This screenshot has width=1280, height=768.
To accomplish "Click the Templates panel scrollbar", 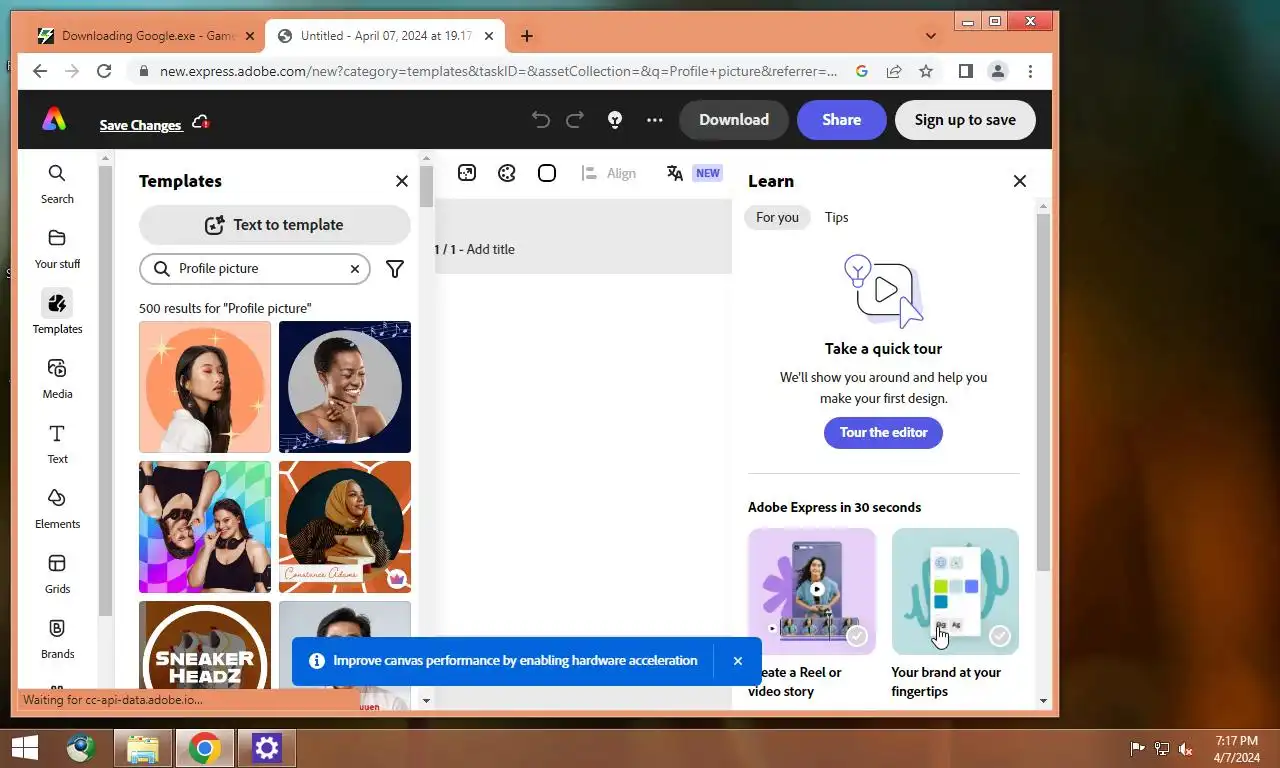I will point(426,186).
